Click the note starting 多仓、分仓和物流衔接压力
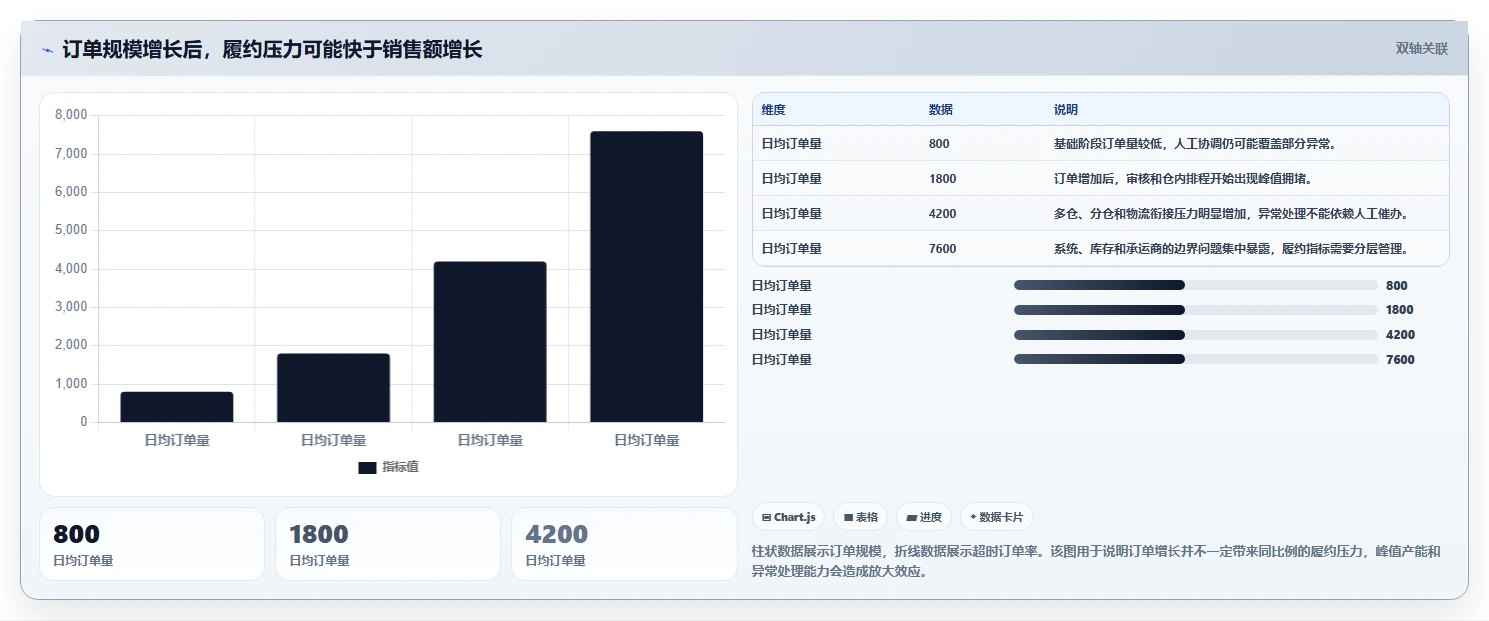 pos(1231,214)
